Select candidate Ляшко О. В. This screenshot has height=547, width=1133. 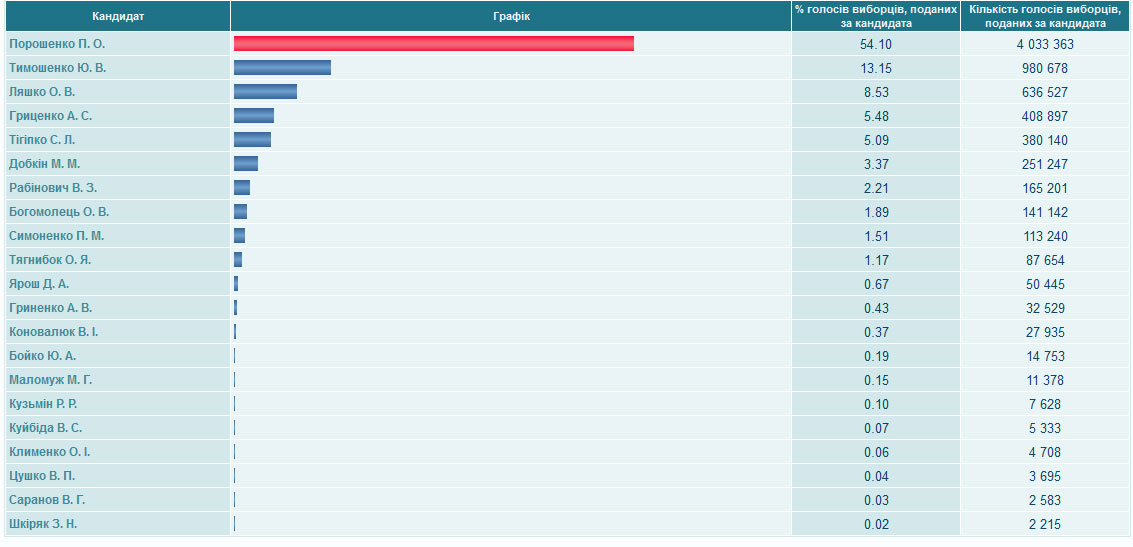coord(42,92)
